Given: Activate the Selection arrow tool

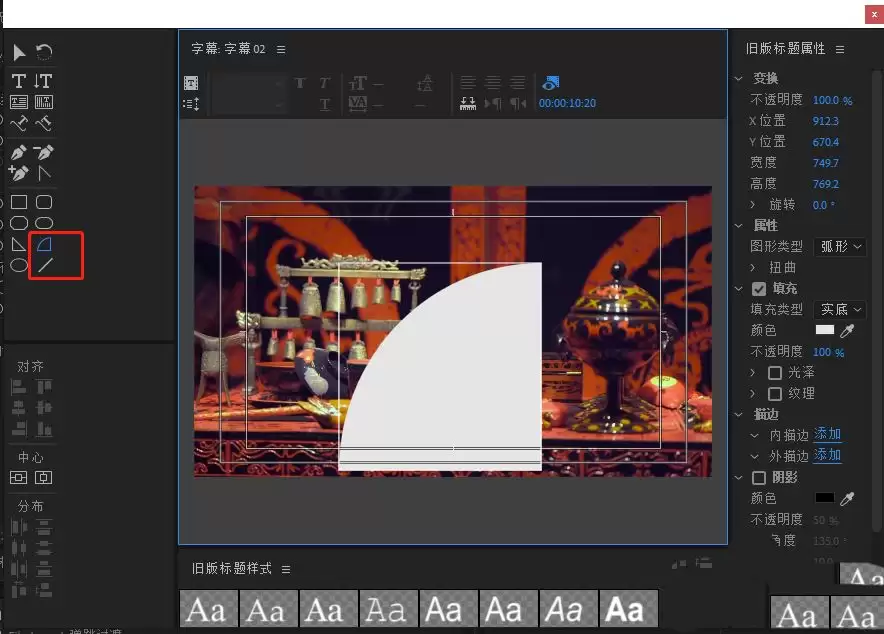Looking at the screenshot, I should (x=19, y=52).
